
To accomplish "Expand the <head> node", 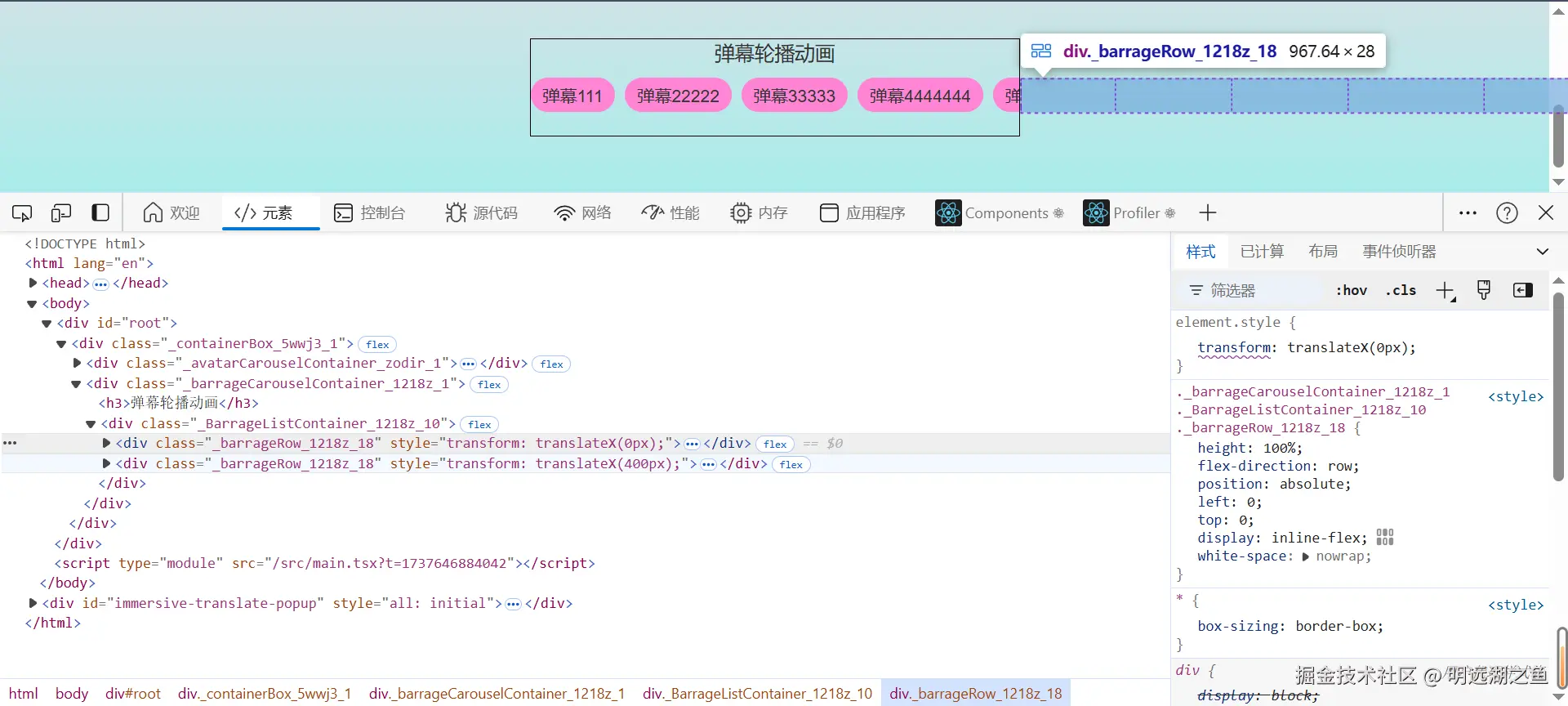I will coord(33,283).
